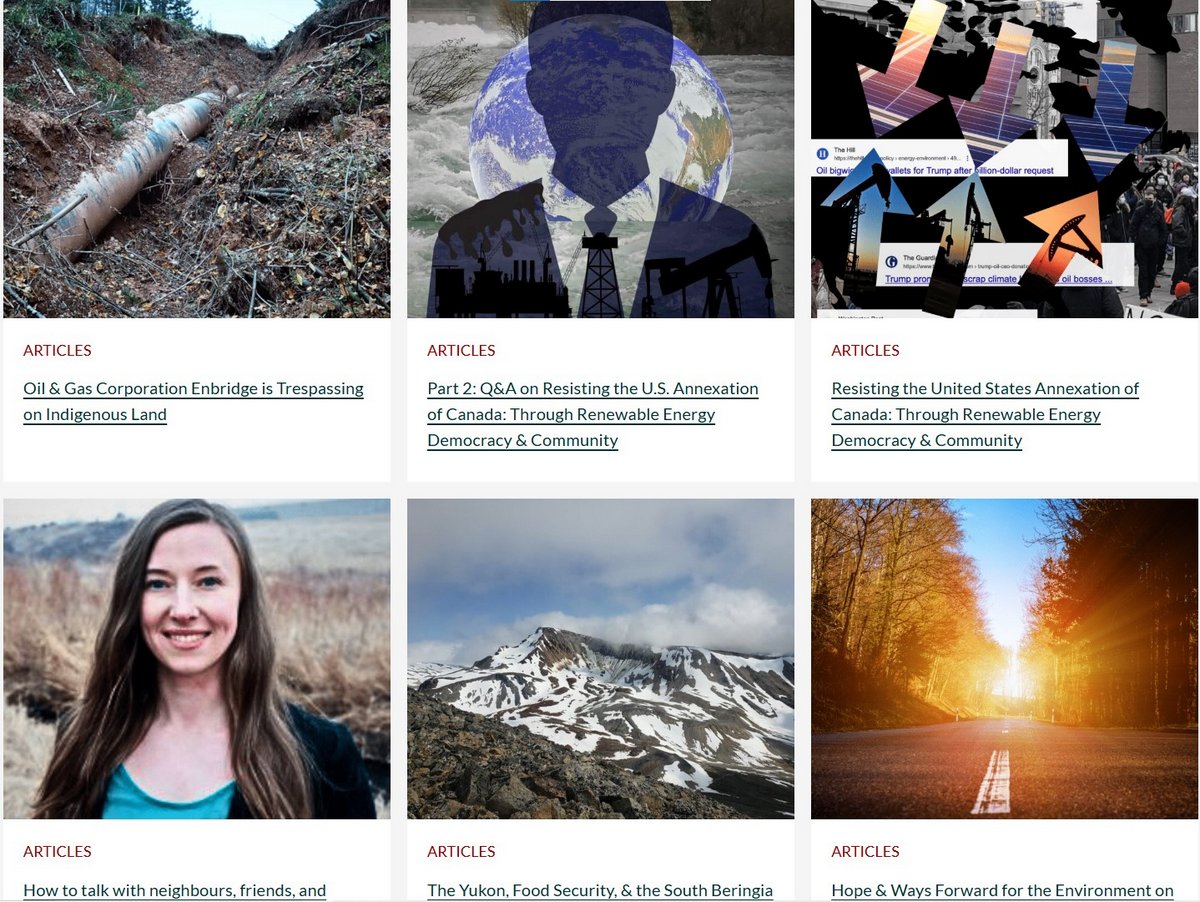Open the snowy mountain landscape photo
This screenshot has width=1200, height=902.
tap(601, 659)
